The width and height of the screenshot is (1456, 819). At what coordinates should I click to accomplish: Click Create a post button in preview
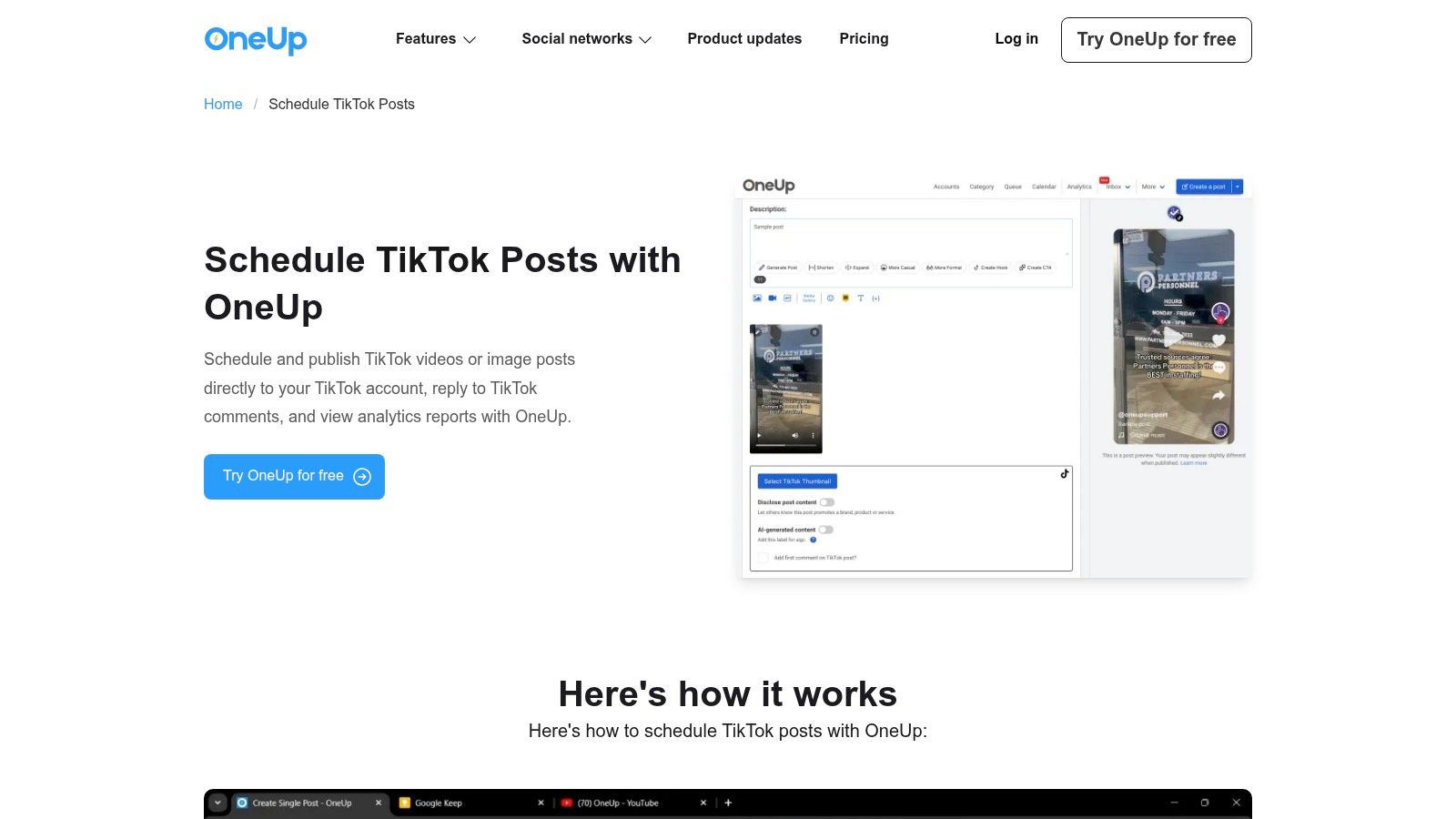pos(1203,187)
